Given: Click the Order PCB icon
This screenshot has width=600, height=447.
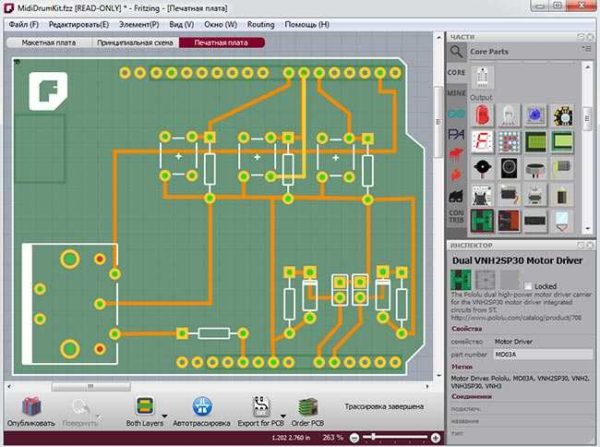Looking at the screenshot, I should pos(307,405).
